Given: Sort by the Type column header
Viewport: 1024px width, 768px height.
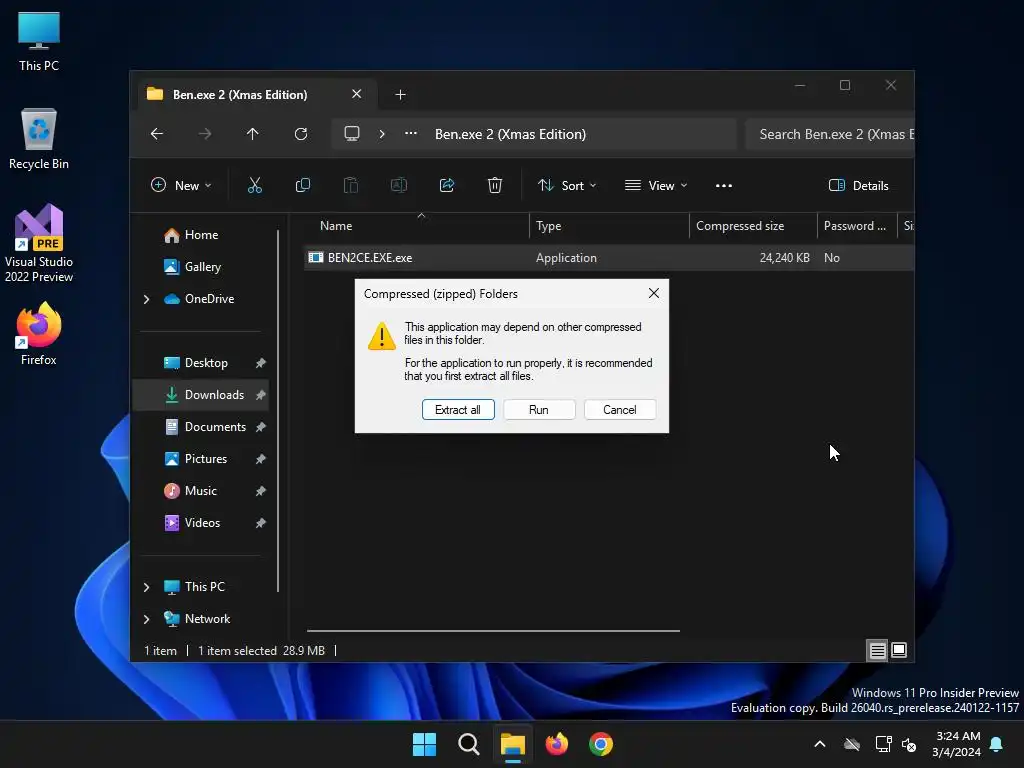Looking at the screenshot, I should pyautogui.click(x=609, y=226).
